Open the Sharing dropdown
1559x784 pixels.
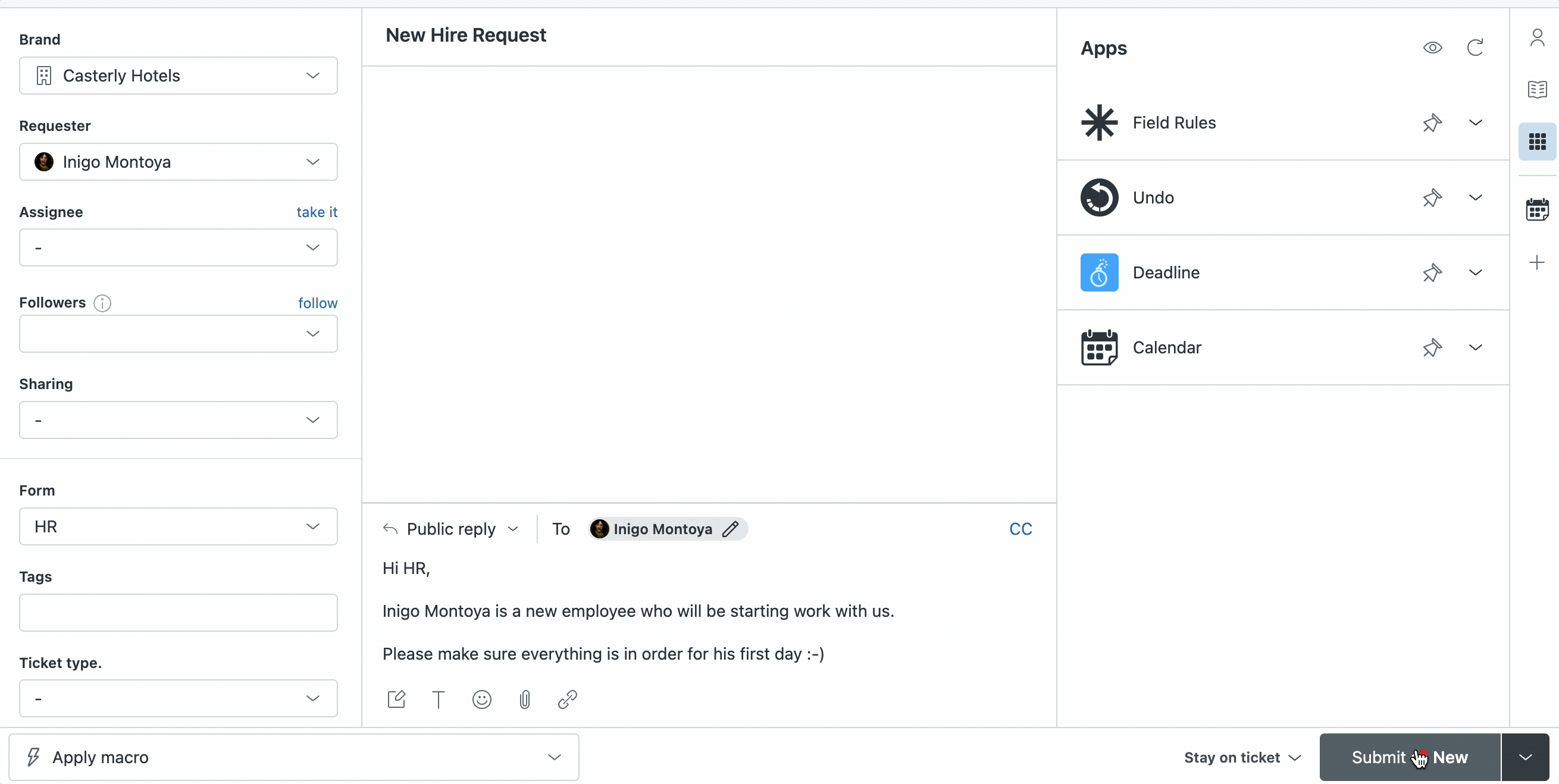pyautogui.click(x=178, y=421)
